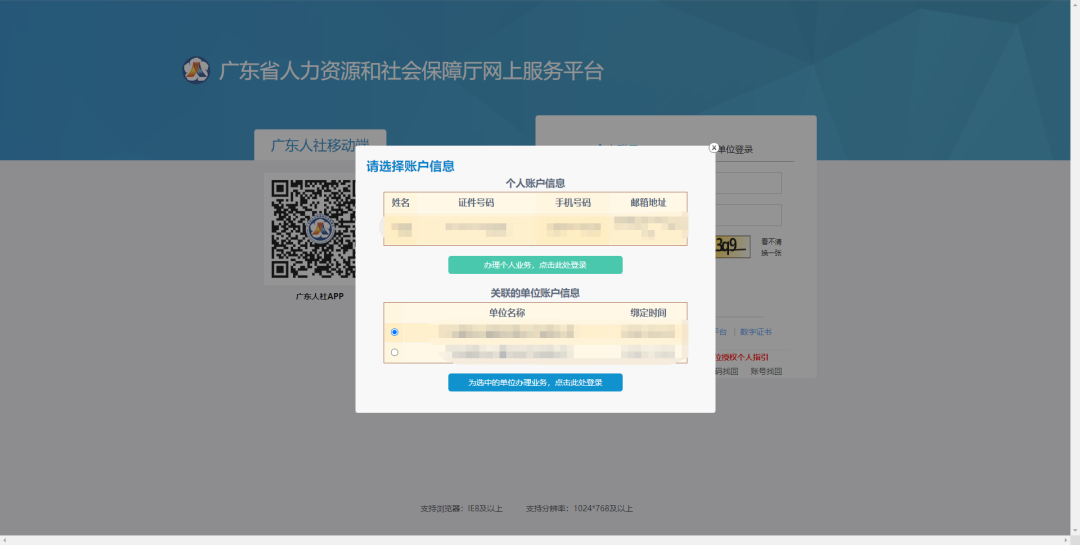
Task: Open the 数字证书 link
Action: [755, 332]
